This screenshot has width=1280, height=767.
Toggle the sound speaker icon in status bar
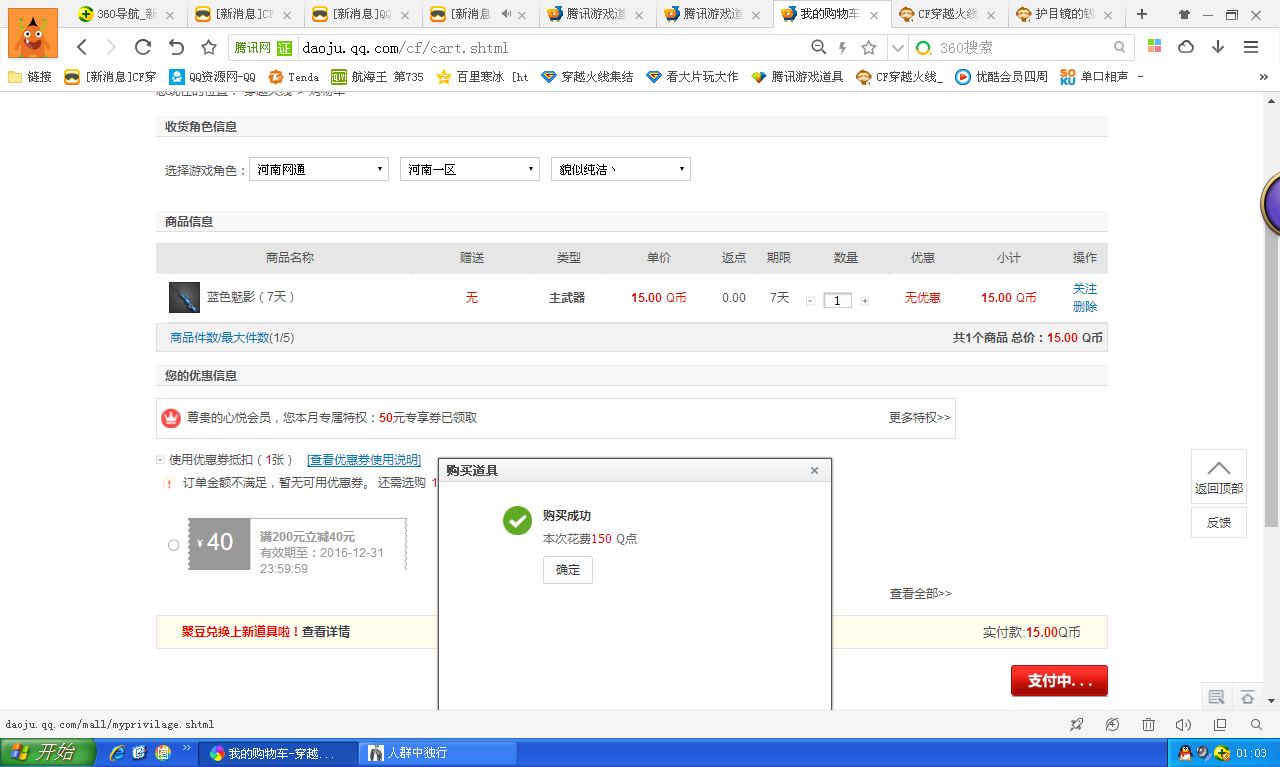[1184, 724]
